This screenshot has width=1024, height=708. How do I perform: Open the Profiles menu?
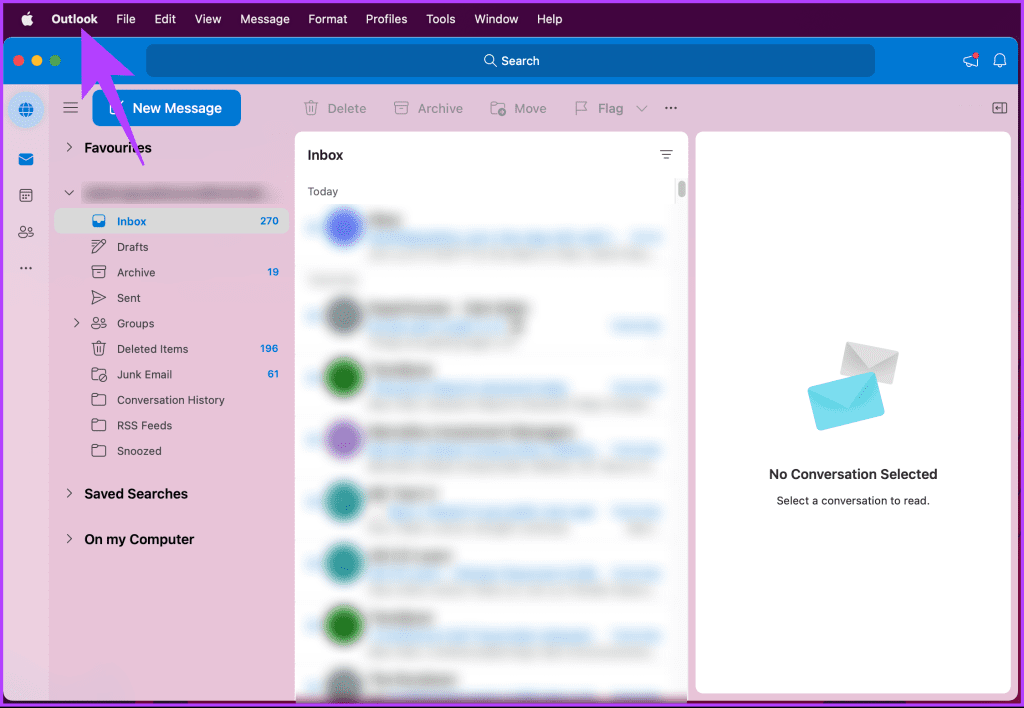pos(386,19)
